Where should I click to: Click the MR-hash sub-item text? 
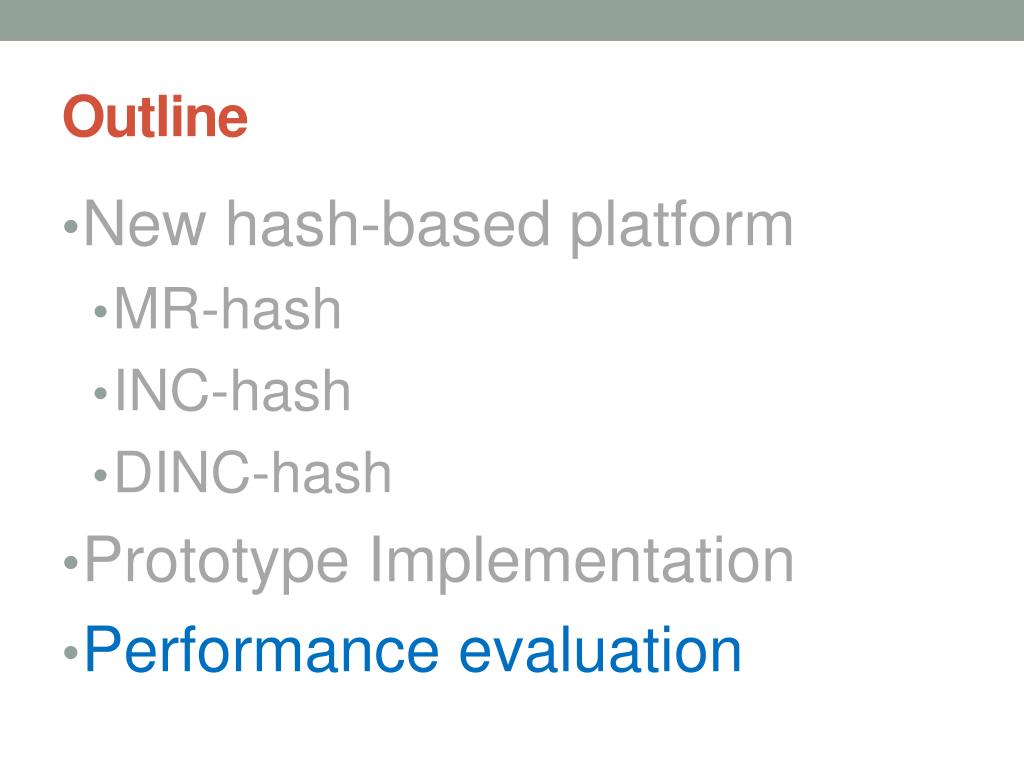coord(228,309)
